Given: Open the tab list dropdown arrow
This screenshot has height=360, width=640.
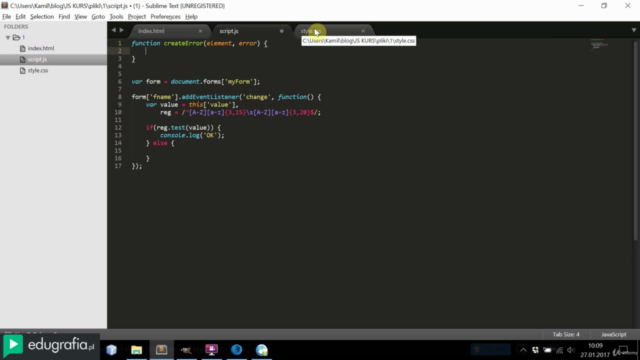Looking at the screenshot, I should point(633,30).
